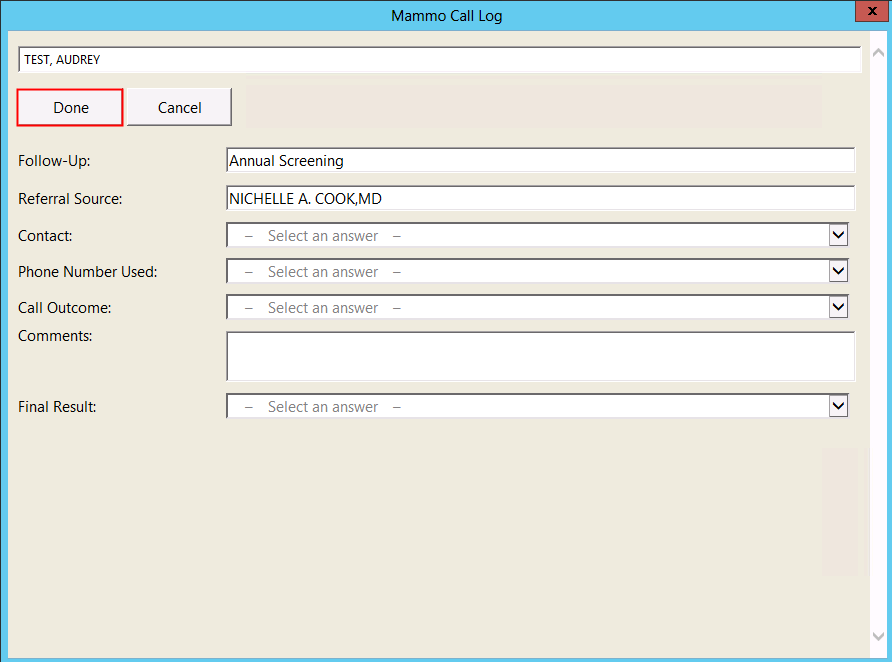Click the scrollbar down arrow

[877, 636]
